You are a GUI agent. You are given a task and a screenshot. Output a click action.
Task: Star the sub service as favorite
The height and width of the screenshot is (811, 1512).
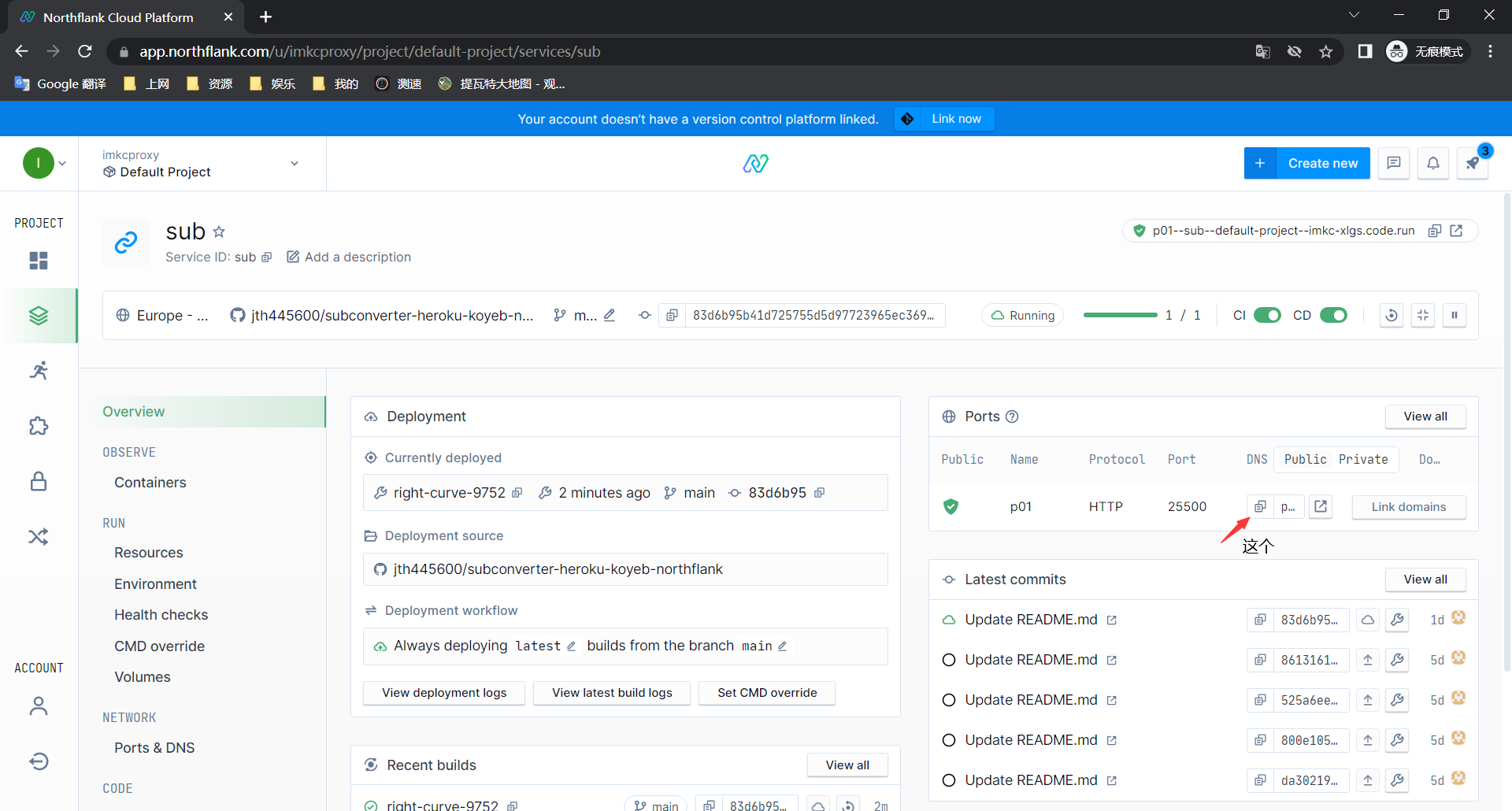click(x=219, y=231)
